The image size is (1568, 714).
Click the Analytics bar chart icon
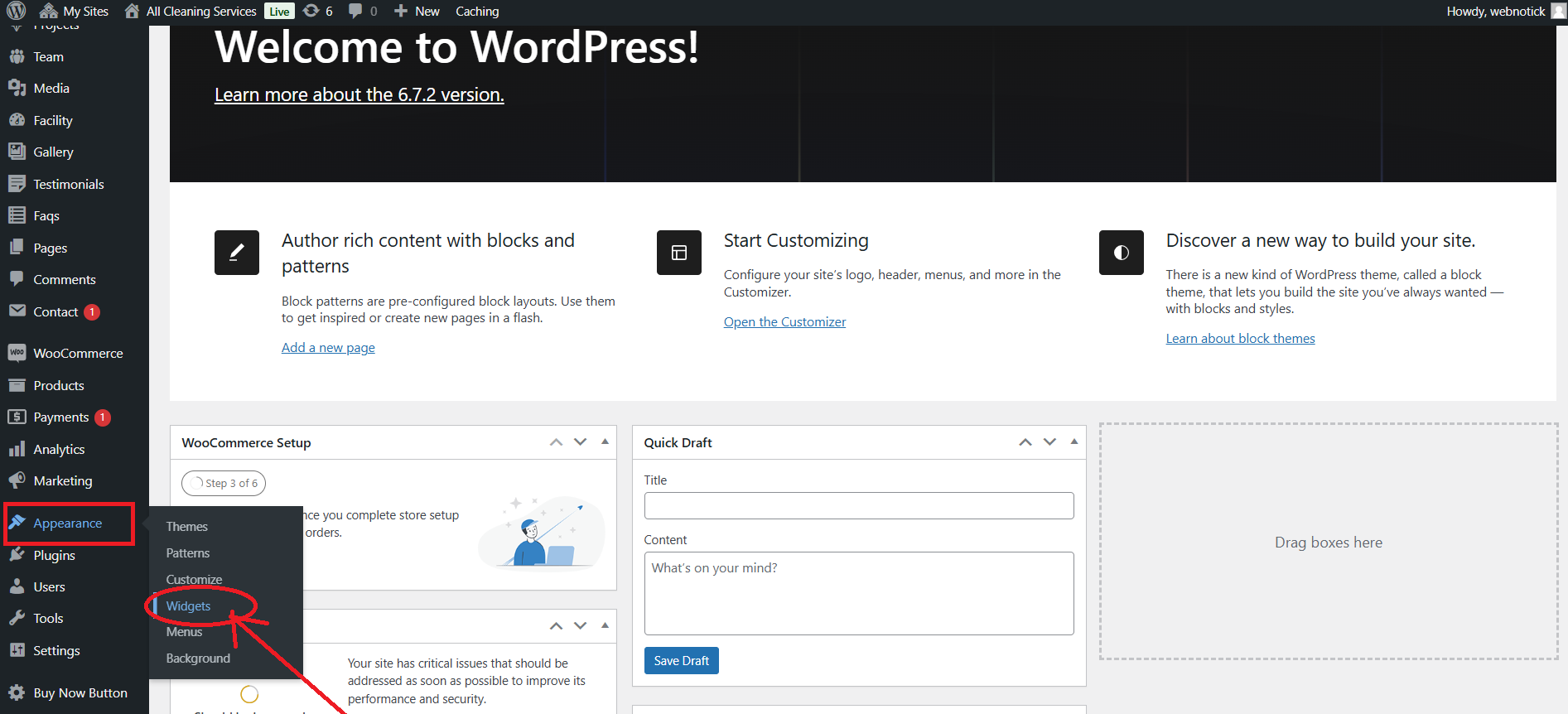(17, 449)
